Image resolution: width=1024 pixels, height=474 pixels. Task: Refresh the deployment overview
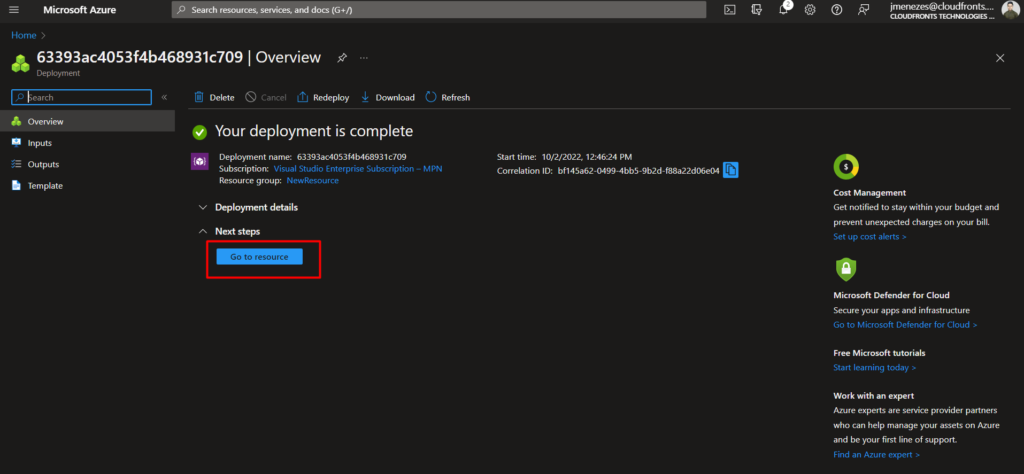[x=448, y=97]
